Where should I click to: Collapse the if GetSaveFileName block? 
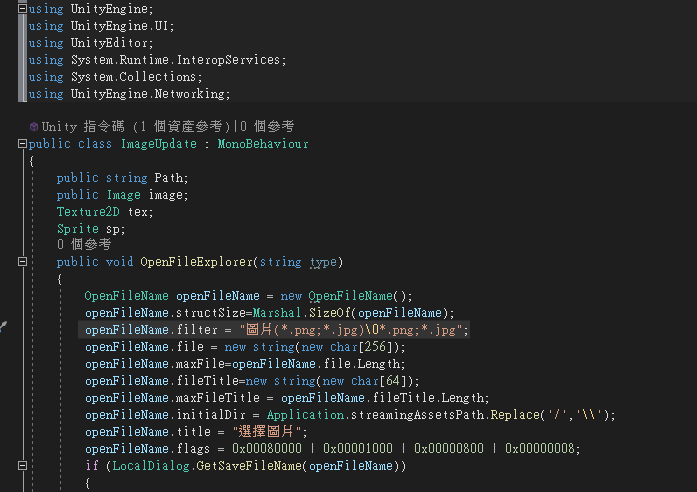22,465
